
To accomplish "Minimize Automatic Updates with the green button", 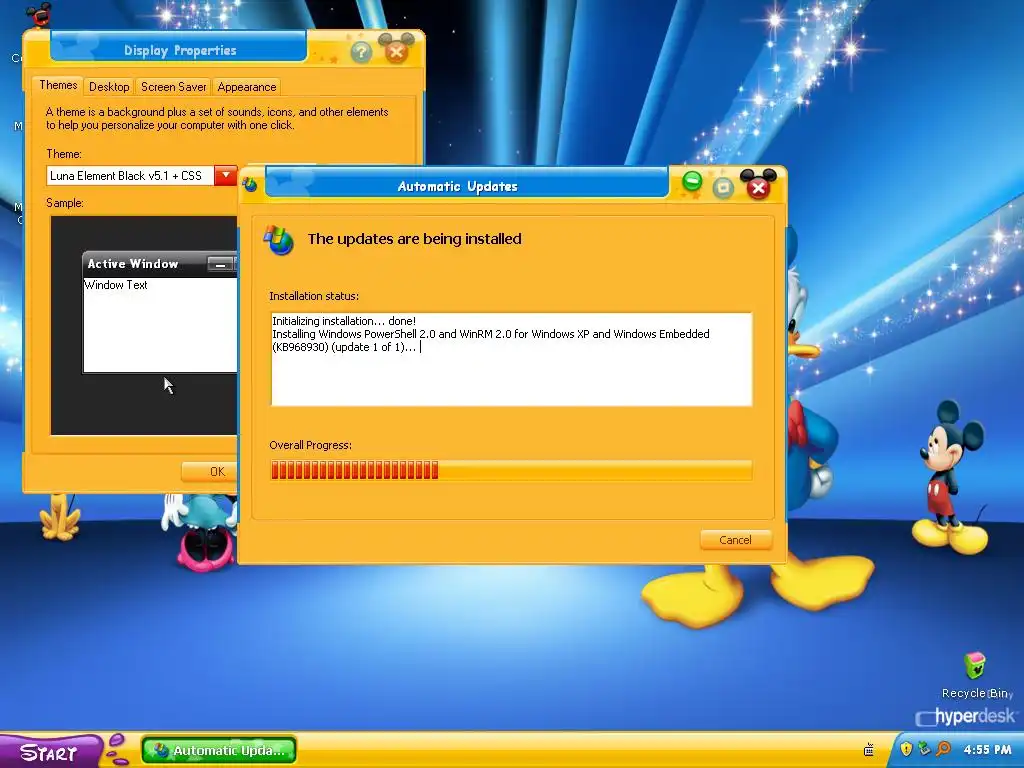I will (692, 182).
